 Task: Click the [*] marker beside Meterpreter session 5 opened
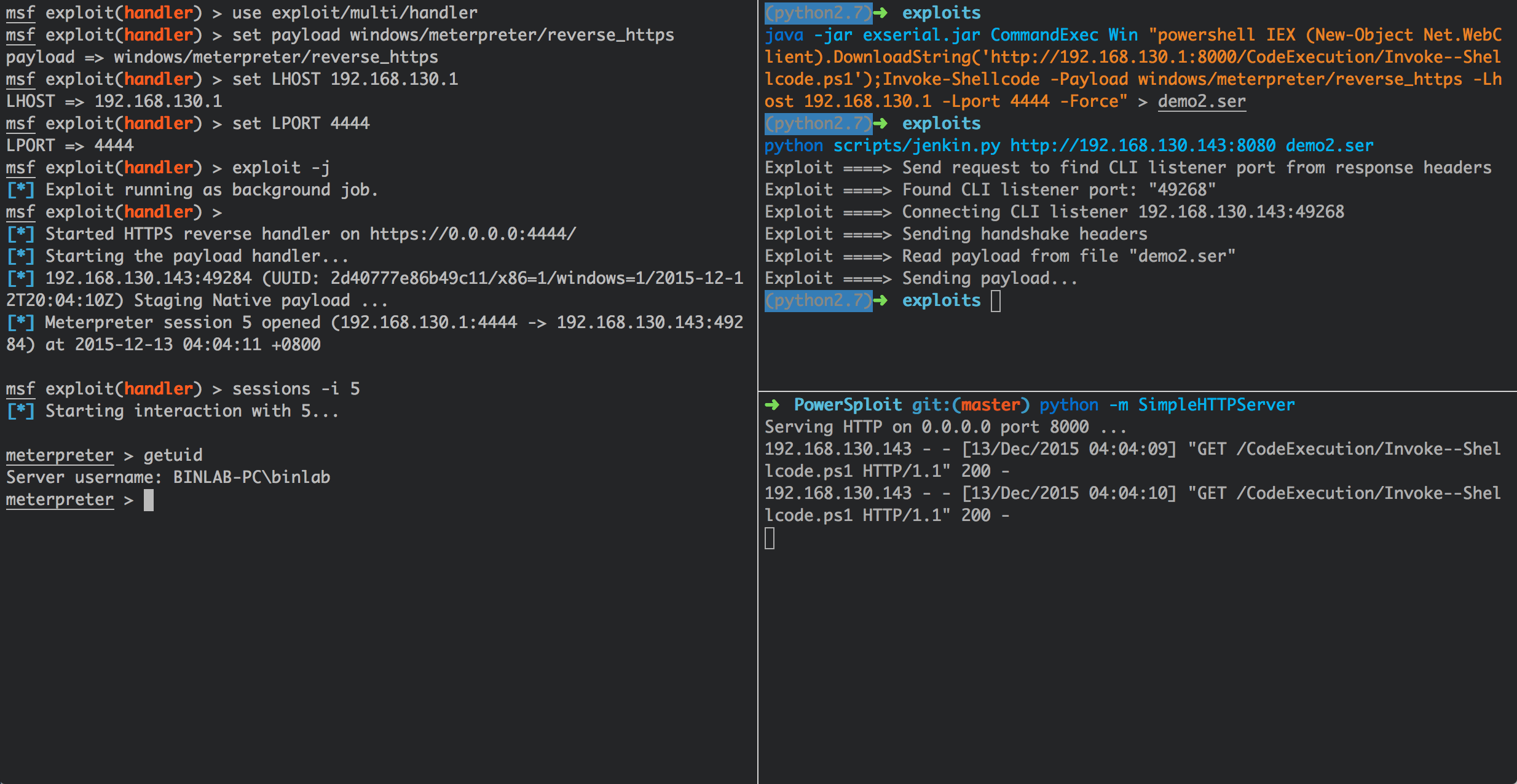(x=20, y=323)
